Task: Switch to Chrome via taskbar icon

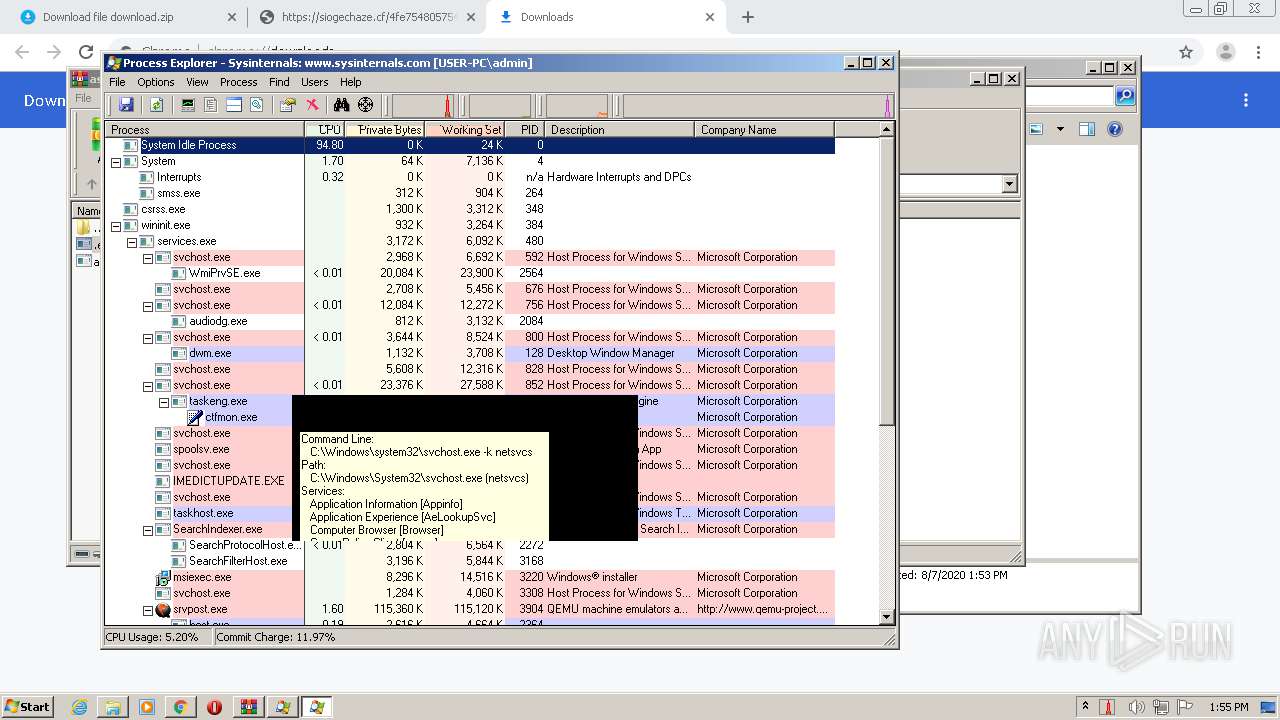Action: [180, 707]
